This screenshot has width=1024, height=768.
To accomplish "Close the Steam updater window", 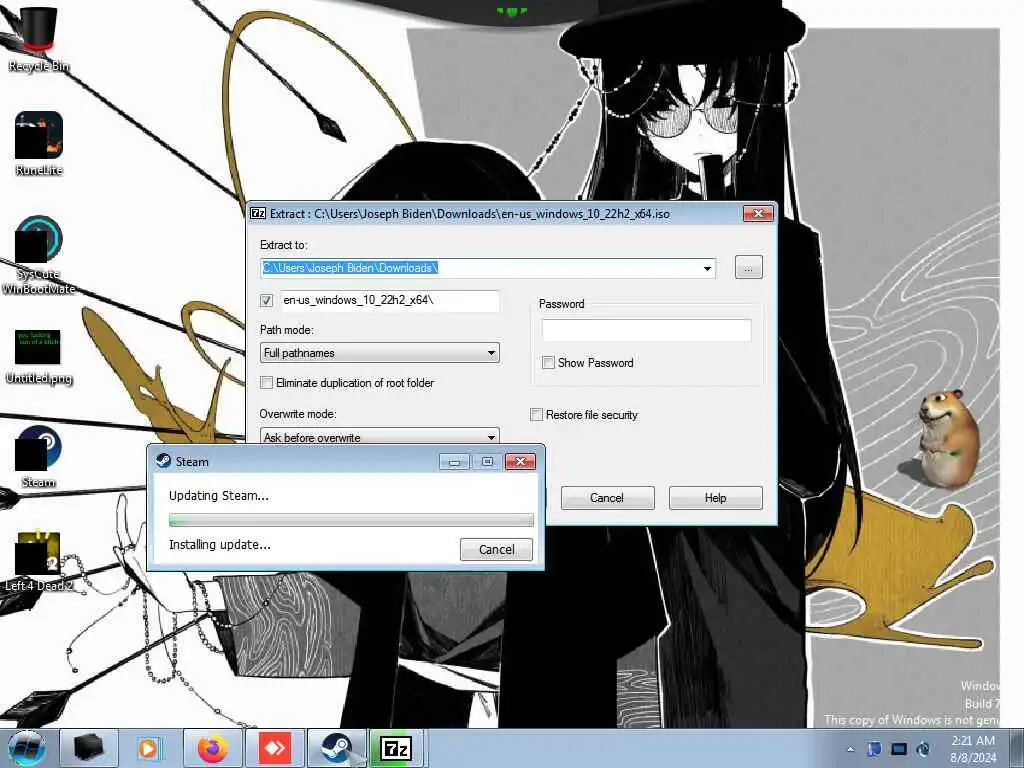I will [x=520, y=462].
